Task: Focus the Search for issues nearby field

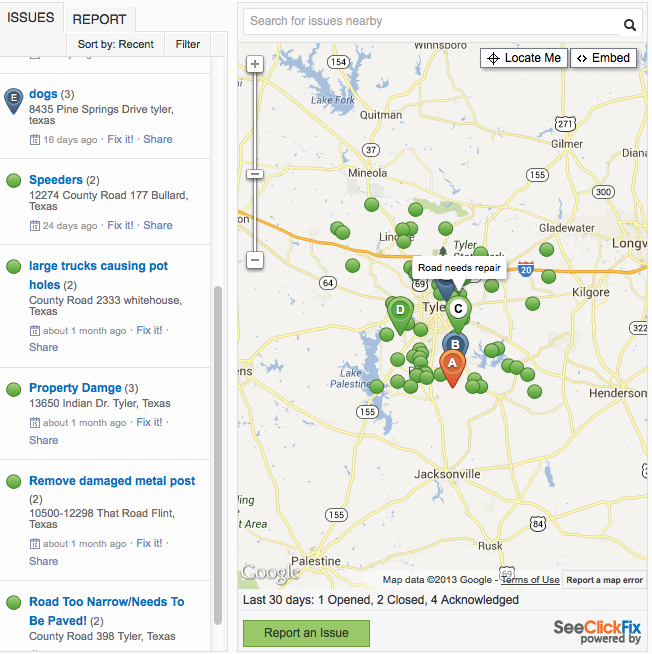Action: point(432,21)
